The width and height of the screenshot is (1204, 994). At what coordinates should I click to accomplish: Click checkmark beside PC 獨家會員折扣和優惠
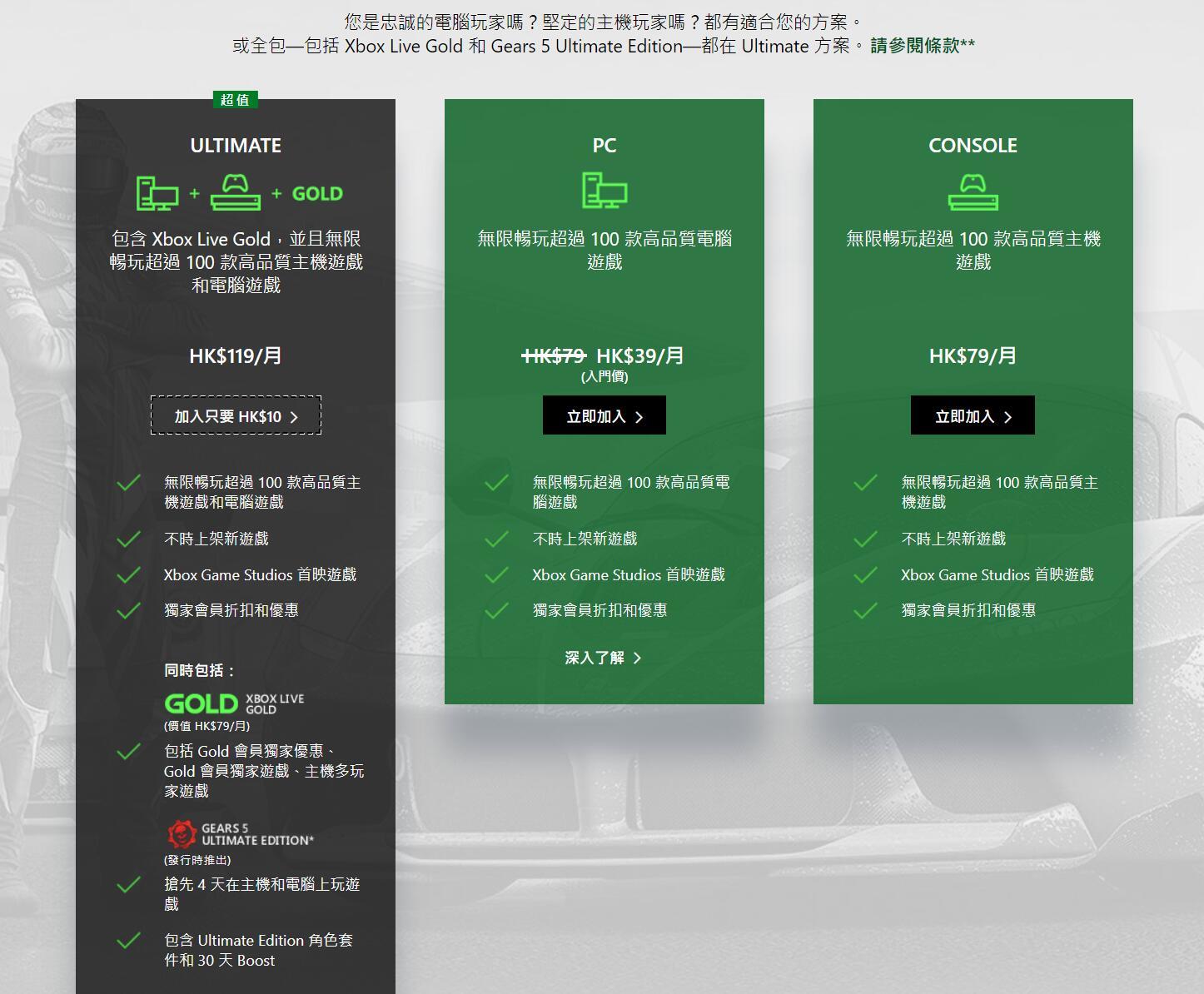coord(497,611)
